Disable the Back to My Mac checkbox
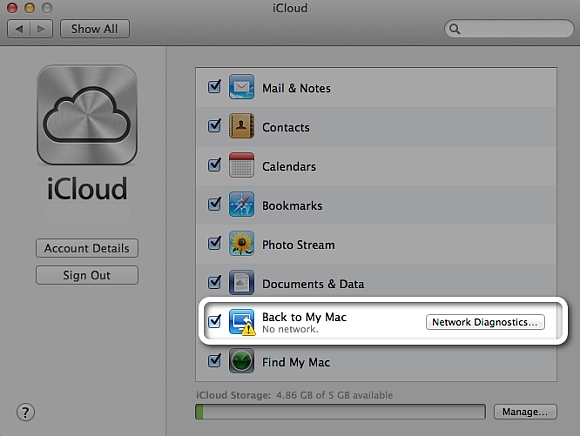Screen dimensions: 580x436 point(215,321)
